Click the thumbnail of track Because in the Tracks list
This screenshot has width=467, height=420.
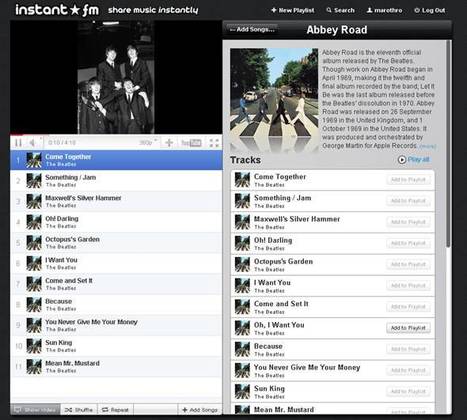pos(242,349)
